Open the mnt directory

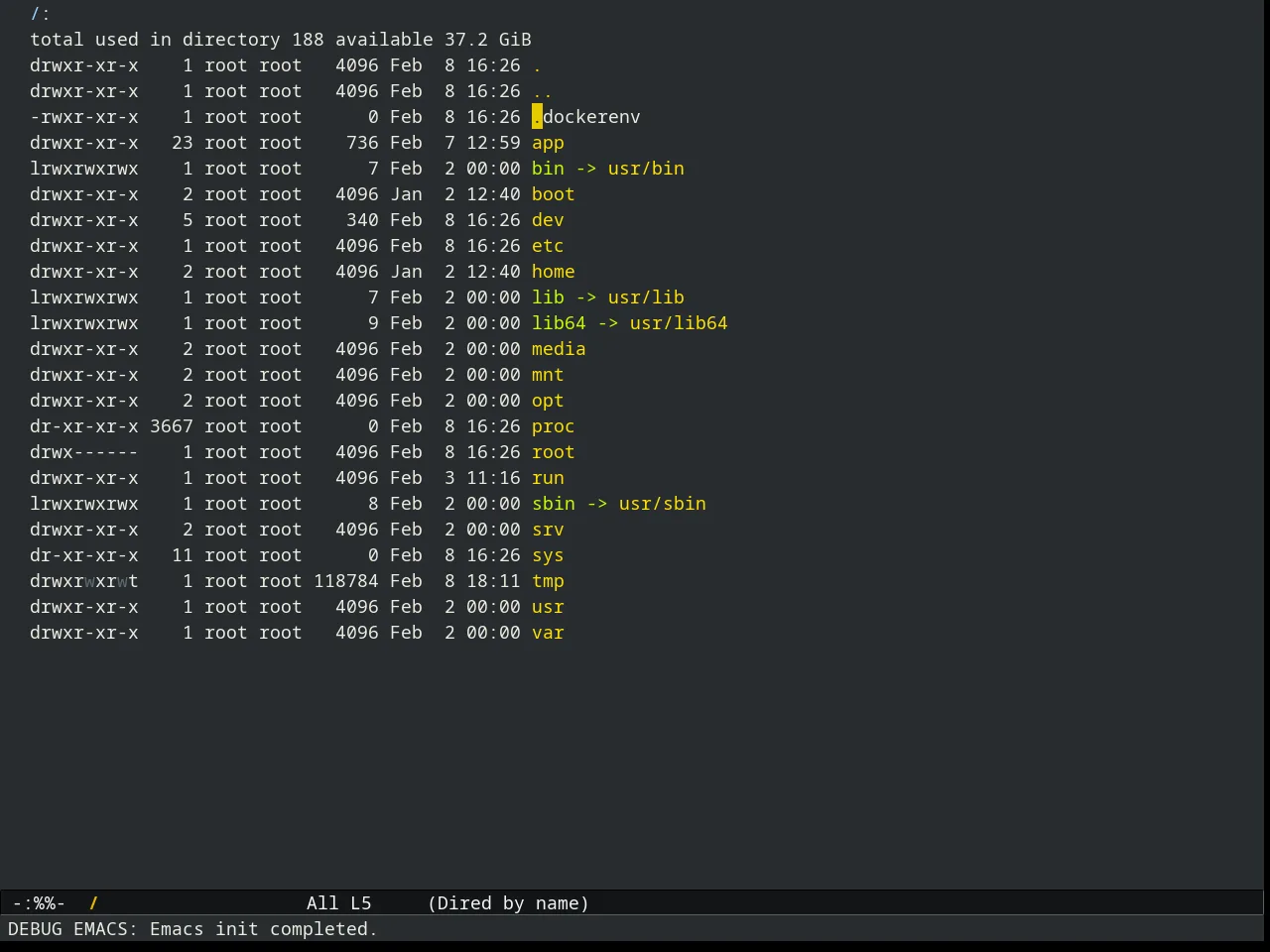[x=548, y=375]
